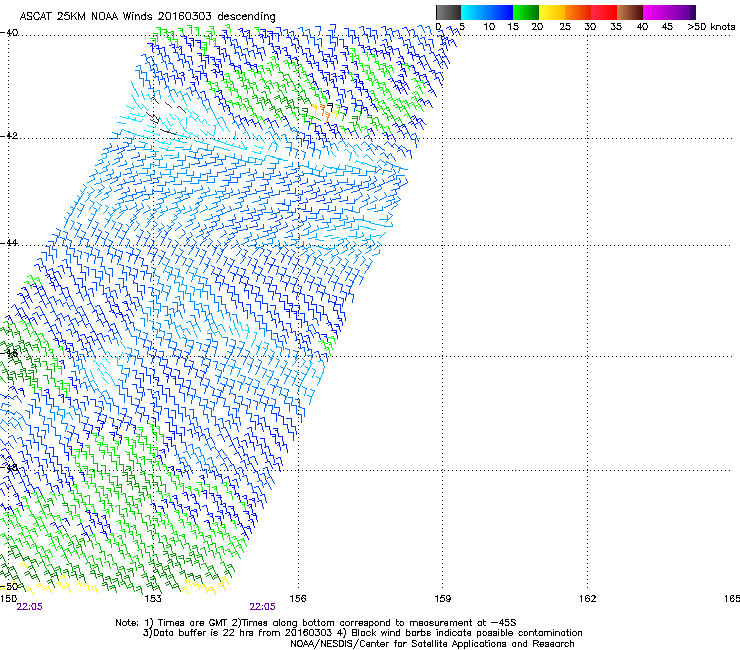This screenshot has height=650, width=740.
Task: Click the purple '22:05' time near longitude 156
Action: tap(262, 607)
